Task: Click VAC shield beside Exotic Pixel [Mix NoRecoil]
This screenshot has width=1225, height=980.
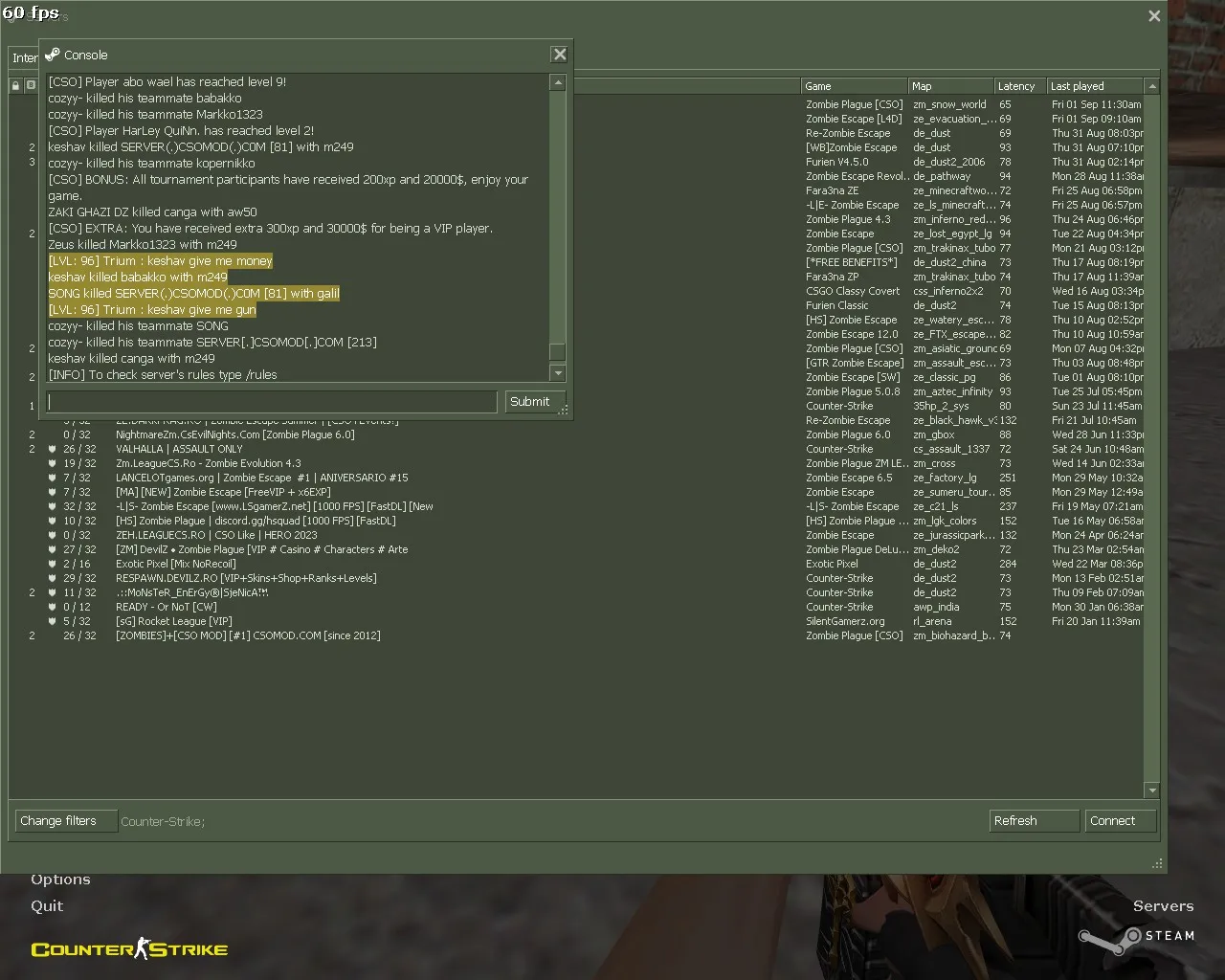Action: (54, 564)
